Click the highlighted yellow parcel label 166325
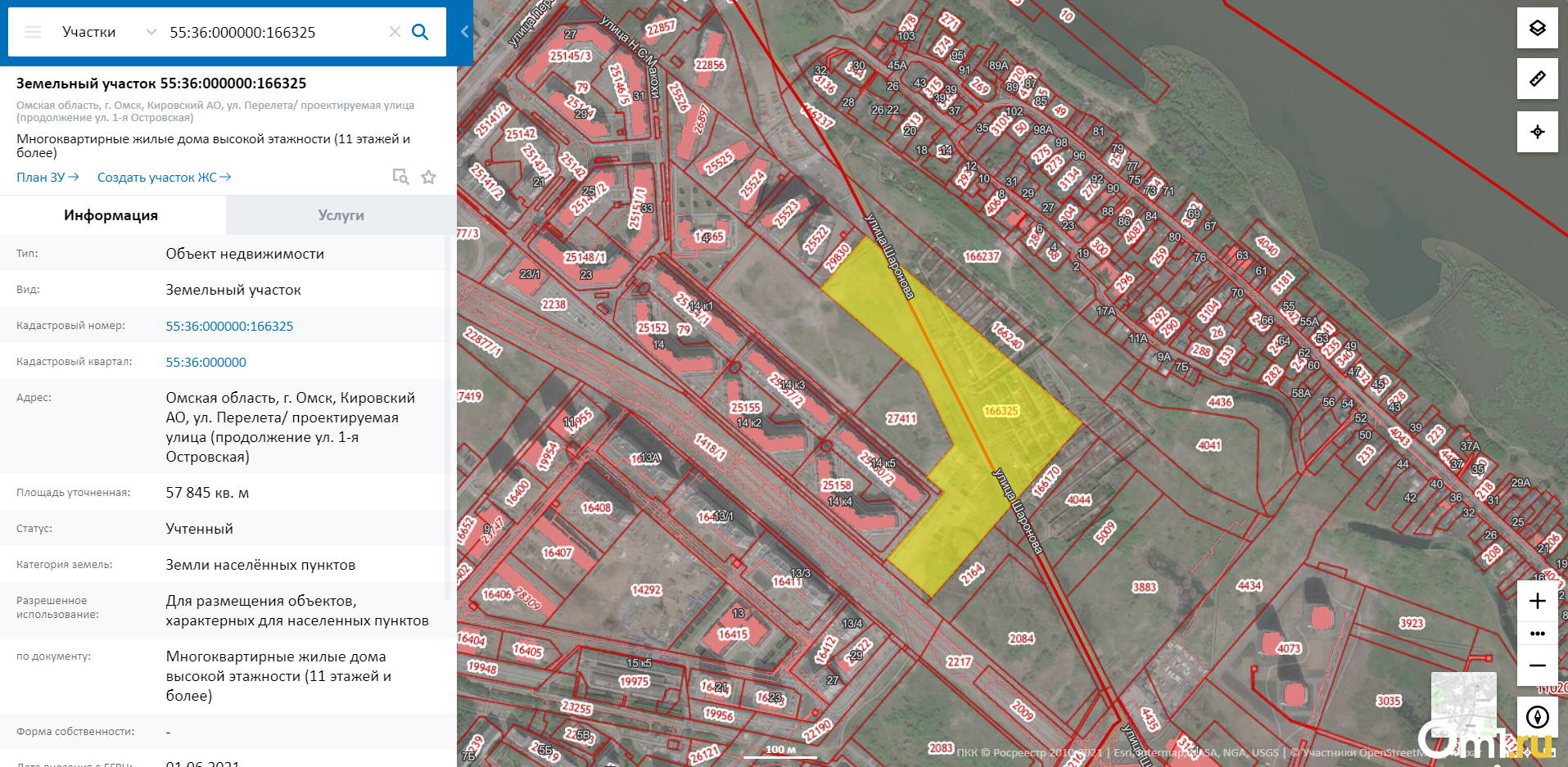Screen dimensions: 1568x767 tap(1001, 411)
